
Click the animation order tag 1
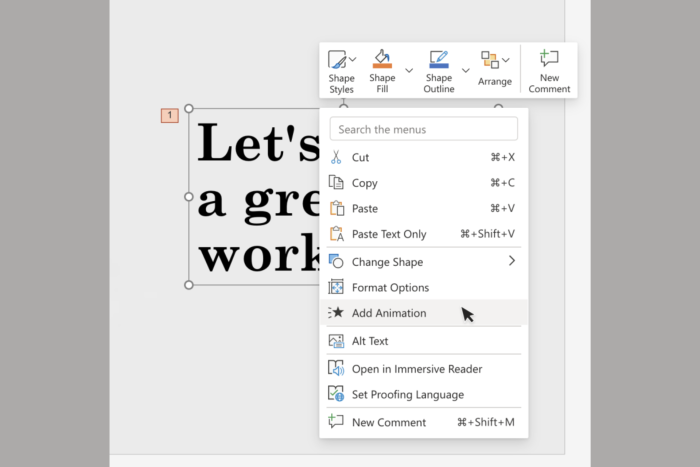click(x=170, y=115)
